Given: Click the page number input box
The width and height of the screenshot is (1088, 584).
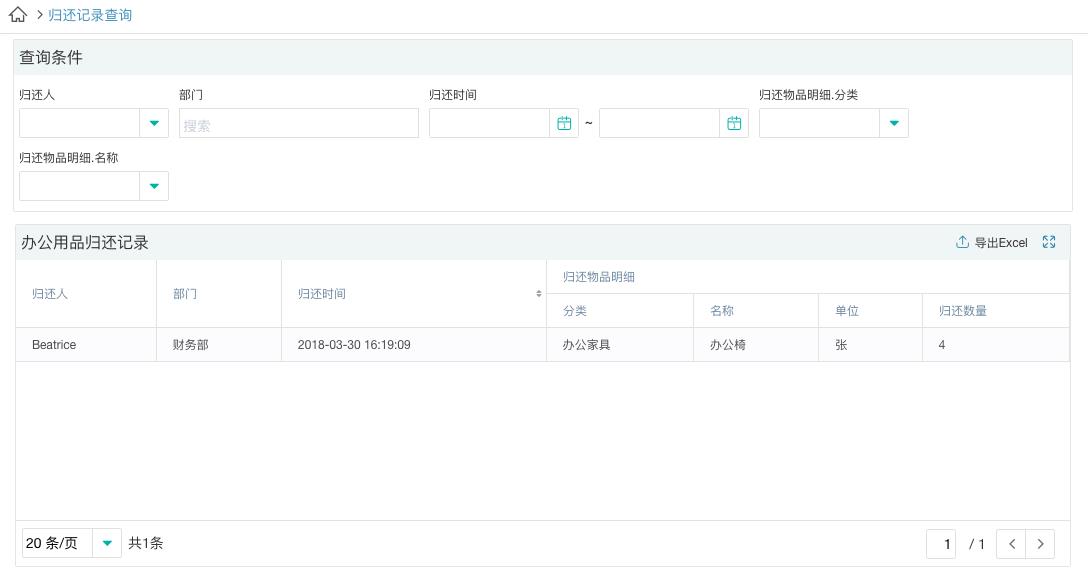Looking at the screenshot, I should pos(941,544).
